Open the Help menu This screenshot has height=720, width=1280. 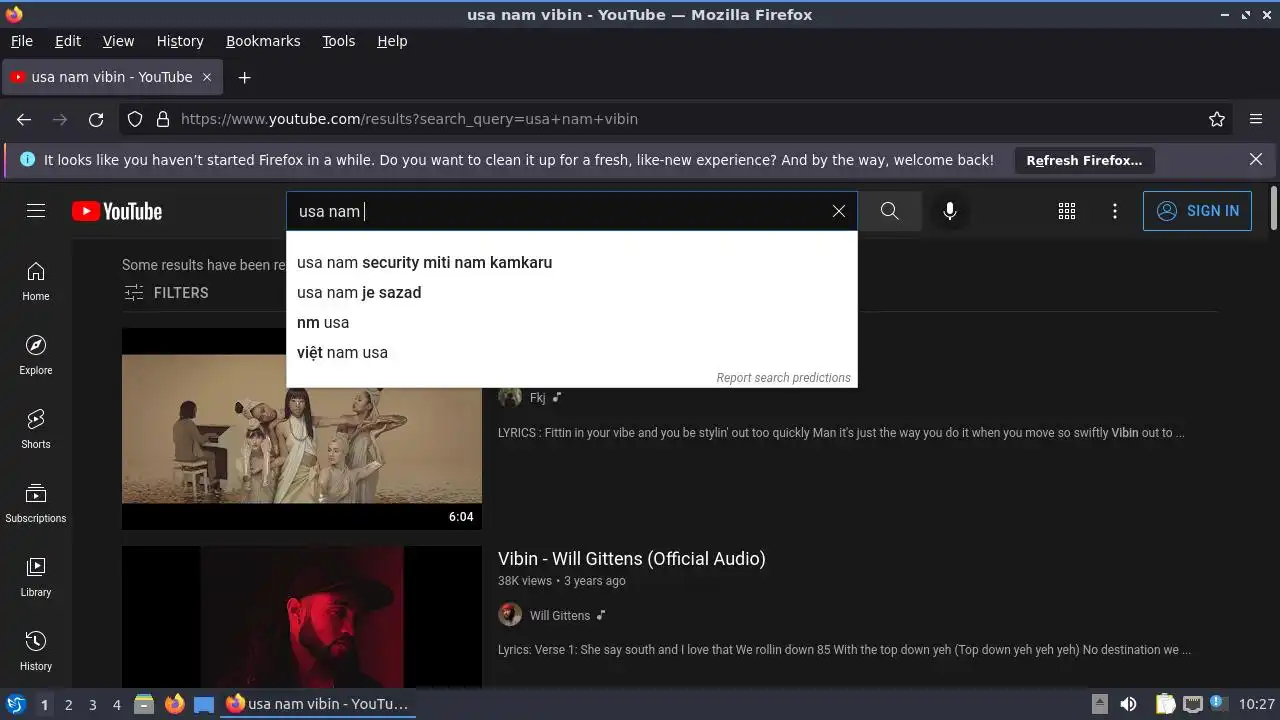click(x=392, y=41)
